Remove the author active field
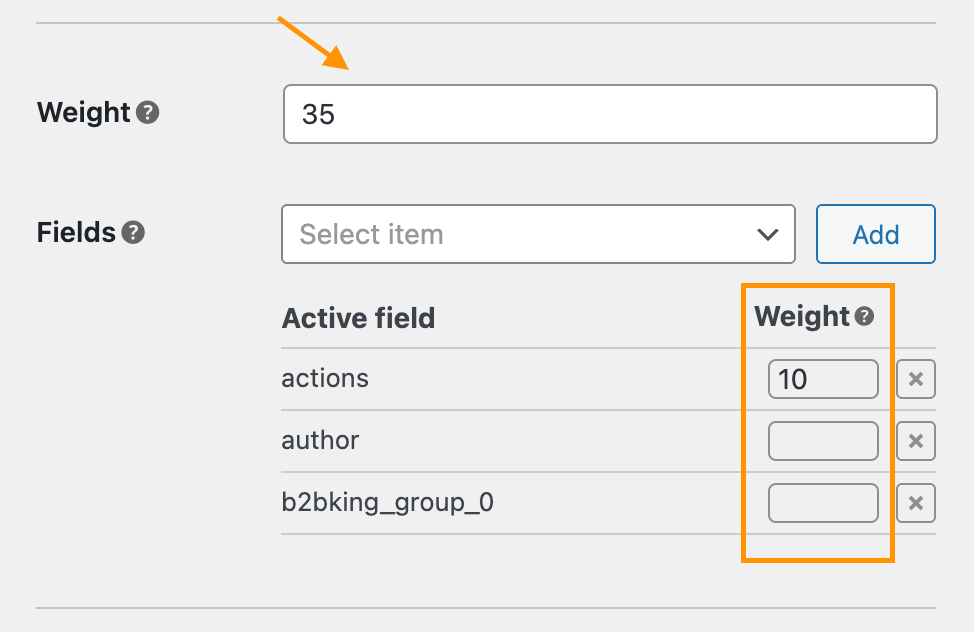Viewport: 974px width, 632px height. [916, 441]
